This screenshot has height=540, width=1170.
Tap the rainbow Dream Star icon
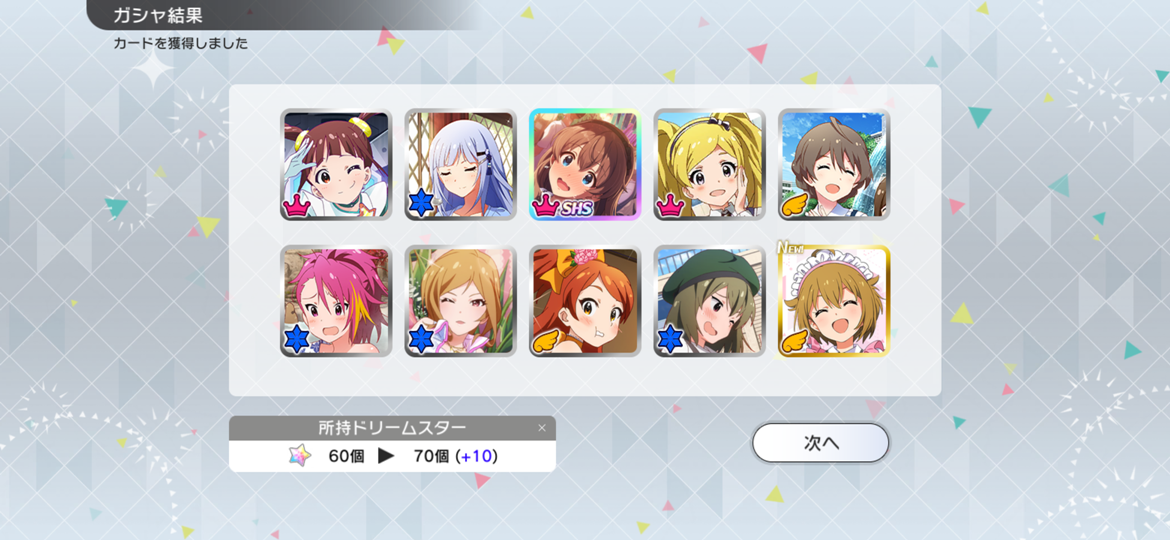point(300,456)
